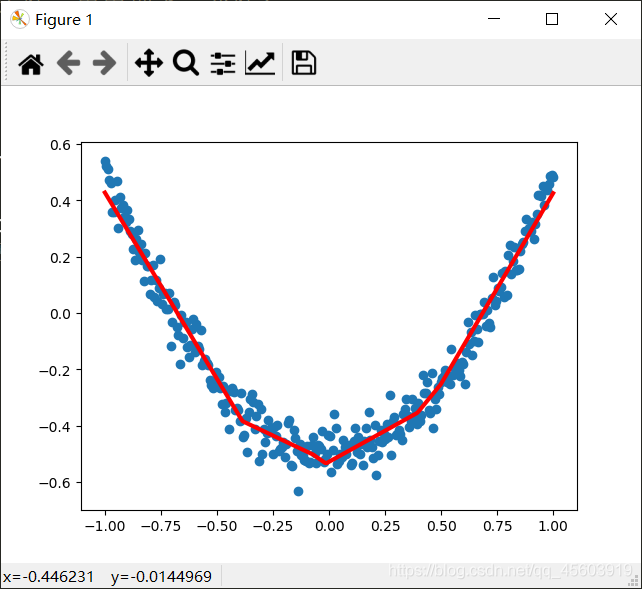Click the y-axis tick label 0.0
This screenshot has width=642, height=589.
[60, 314]
